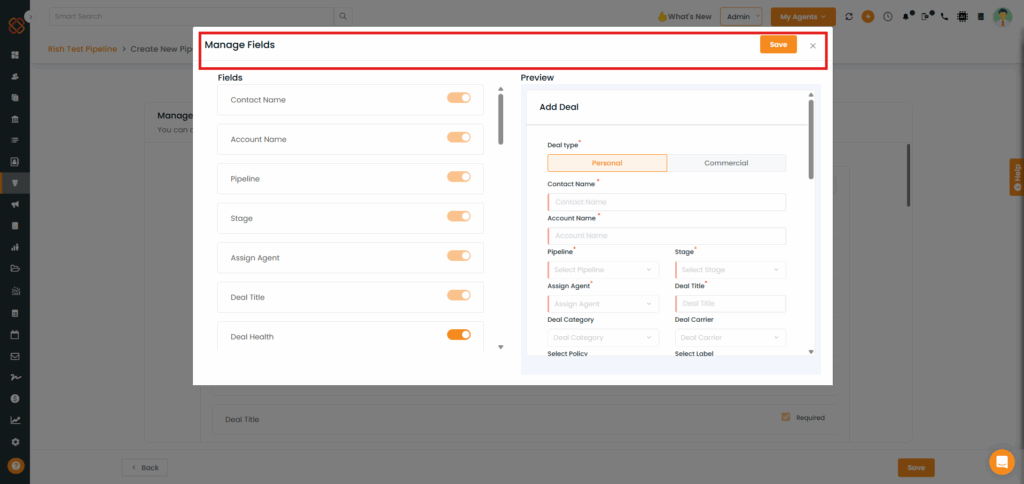Click the Rish Test Pipeline breadcrumb link
The height and width of the screenshot is (484, 1024).
tap(82, 48)
